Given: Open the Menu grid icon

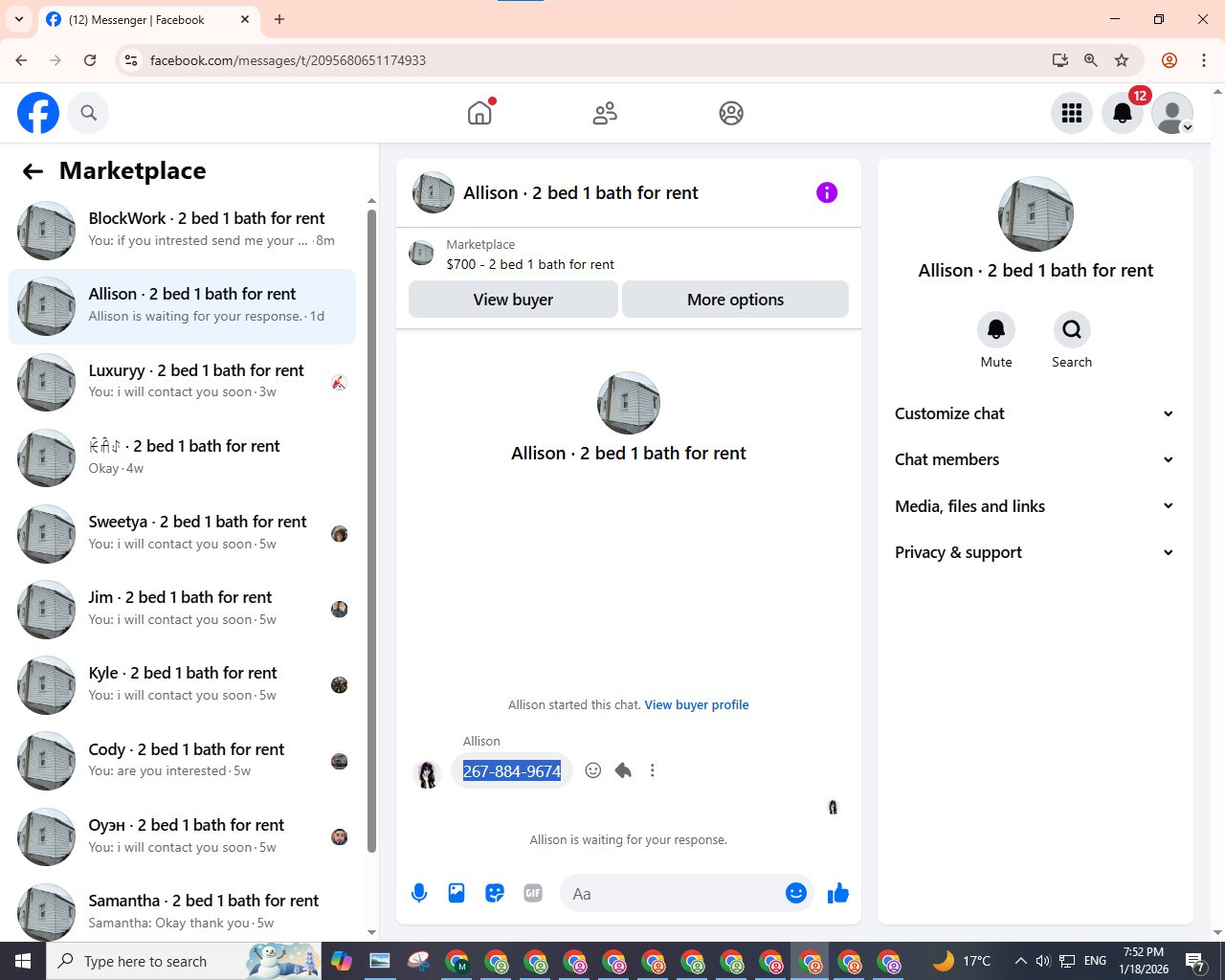Looking at the screenshot, I should coord(1072,113).
